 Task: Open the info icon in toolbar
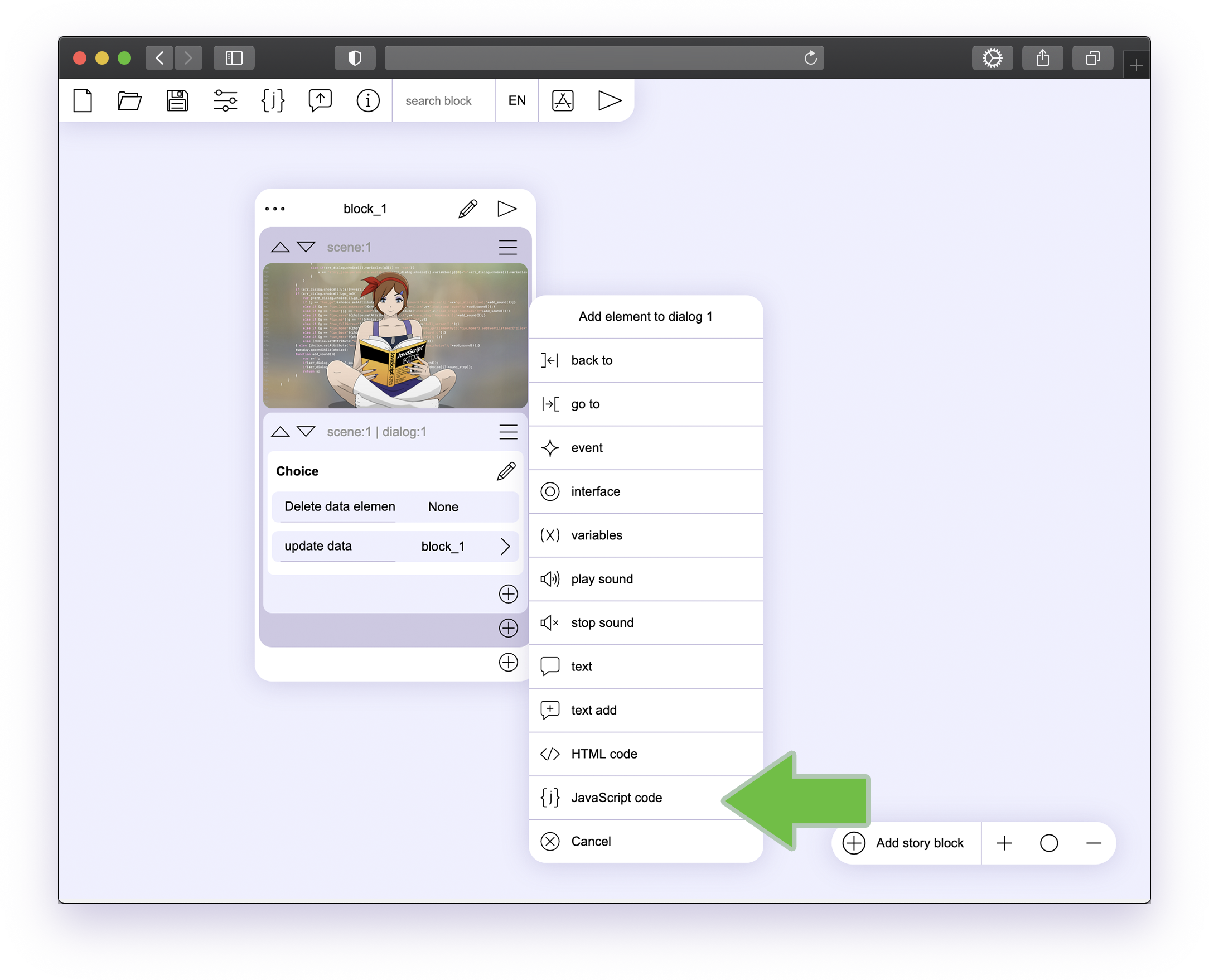368,101
